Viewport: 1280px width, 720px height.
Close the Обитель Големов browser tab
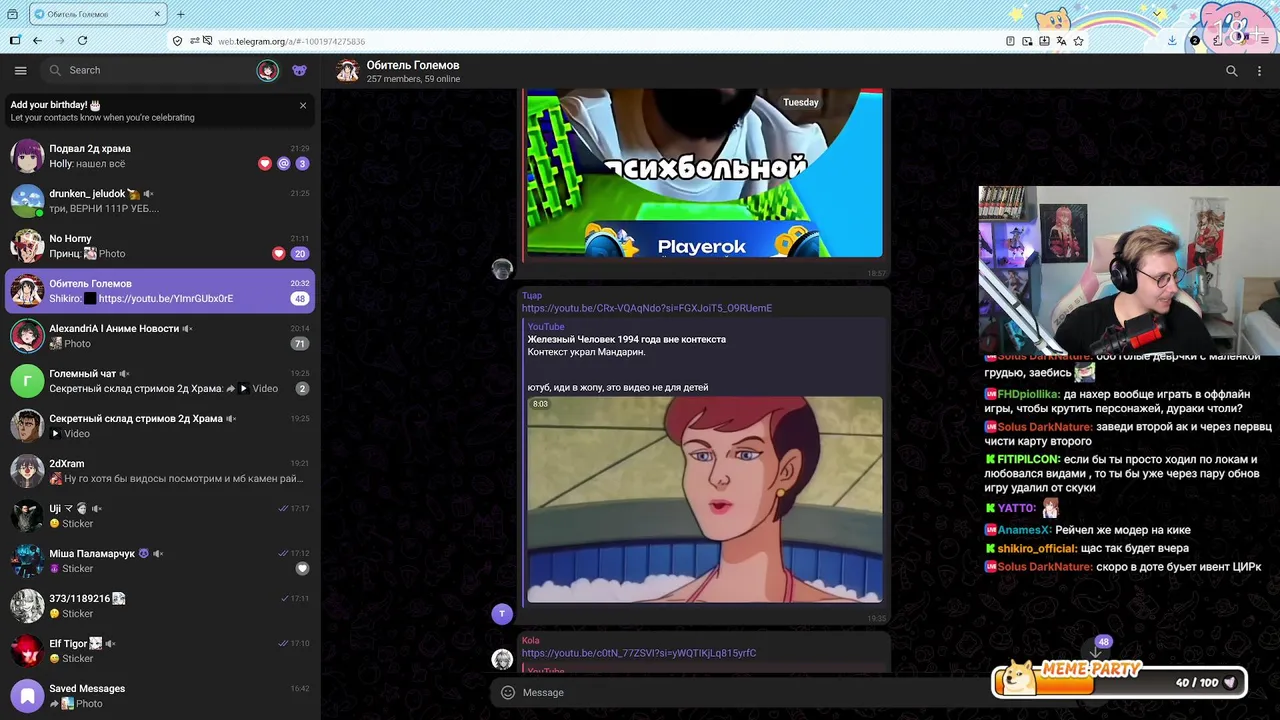coord(157,14)
